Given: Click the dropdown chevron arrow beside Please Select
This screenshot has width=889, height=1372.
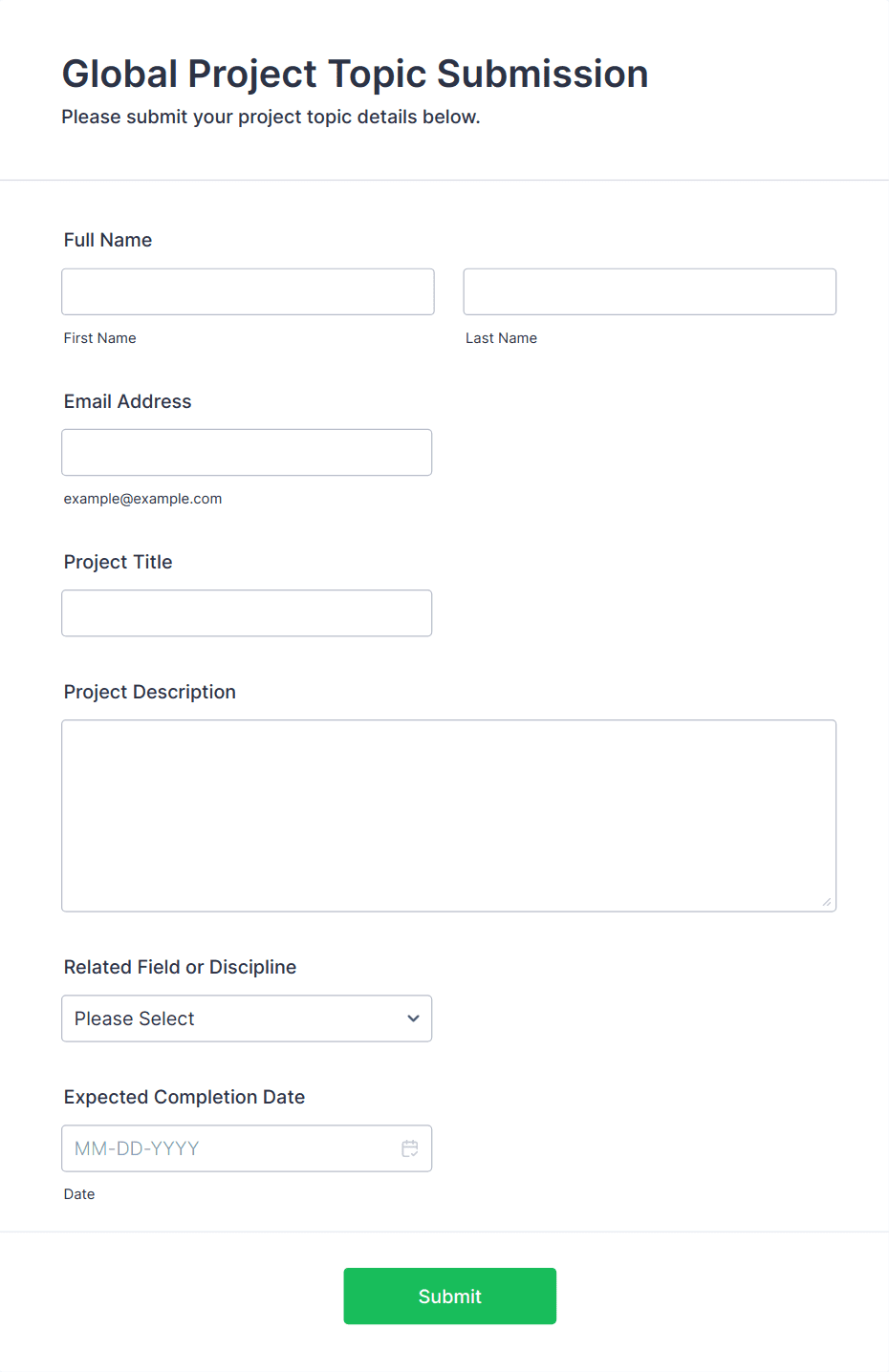Looking at the screenshot, I should coord(413,1018).
